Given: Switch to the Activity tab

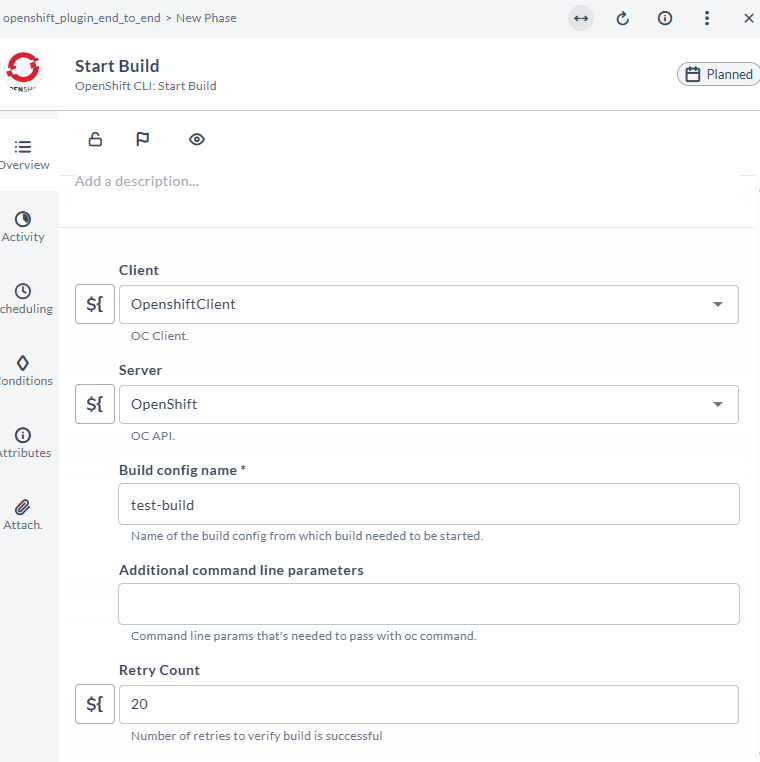Looking at the screenshot, I should (x=23, y=227).
